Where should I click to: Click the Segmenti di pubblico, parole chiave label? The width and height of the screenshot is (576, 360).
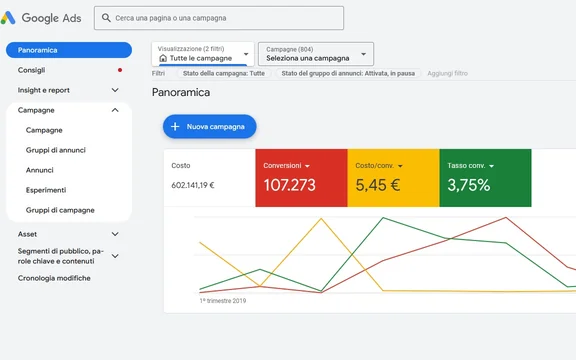click(x=61, y=256)
